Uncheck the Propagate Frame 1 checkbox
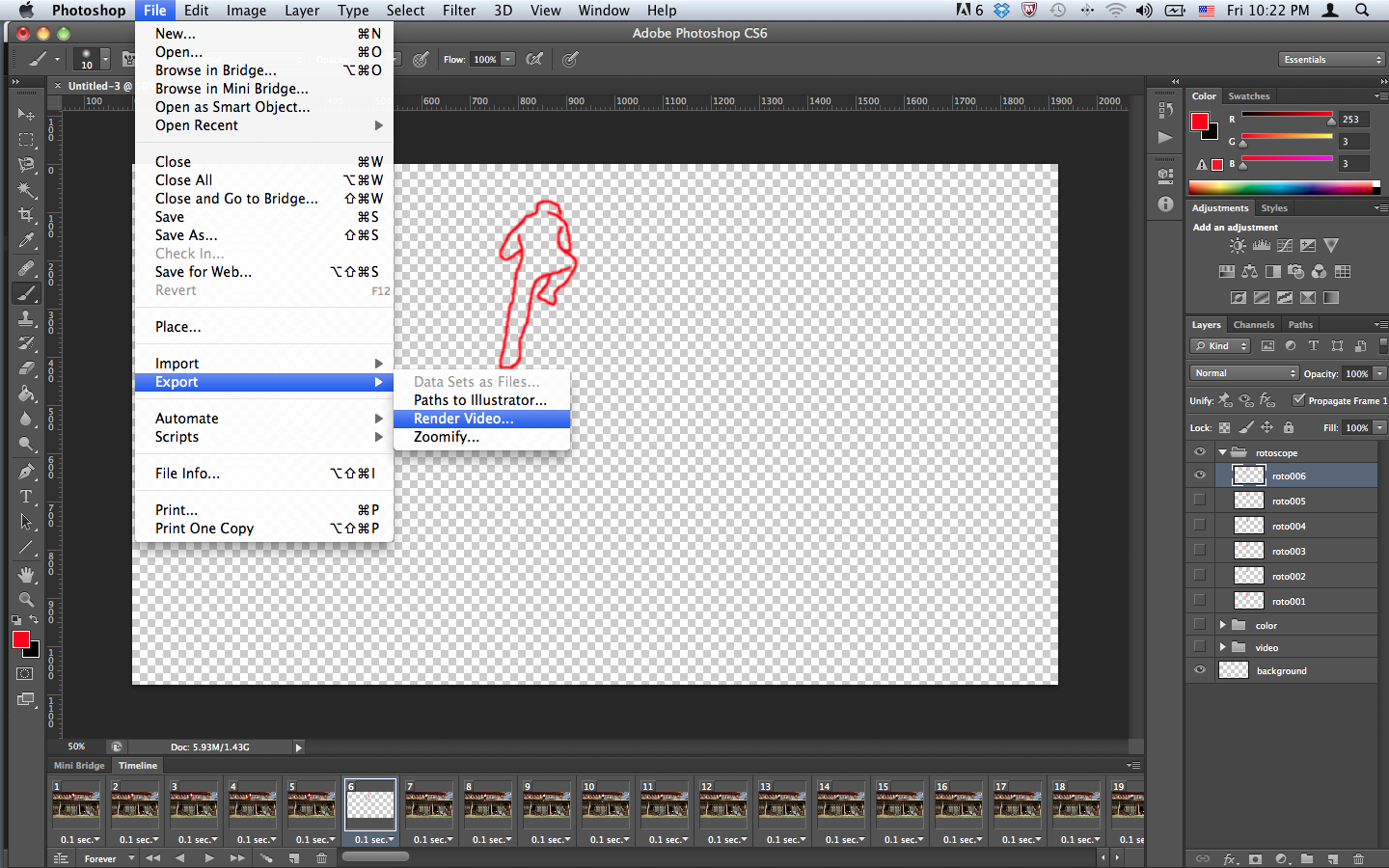1389x868 pixels. (1298, 400)
